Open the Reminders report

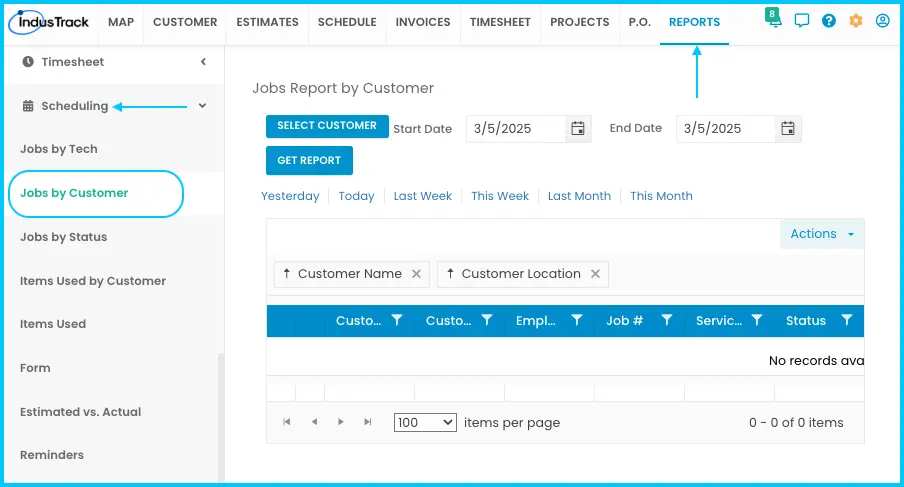(52, 455)
